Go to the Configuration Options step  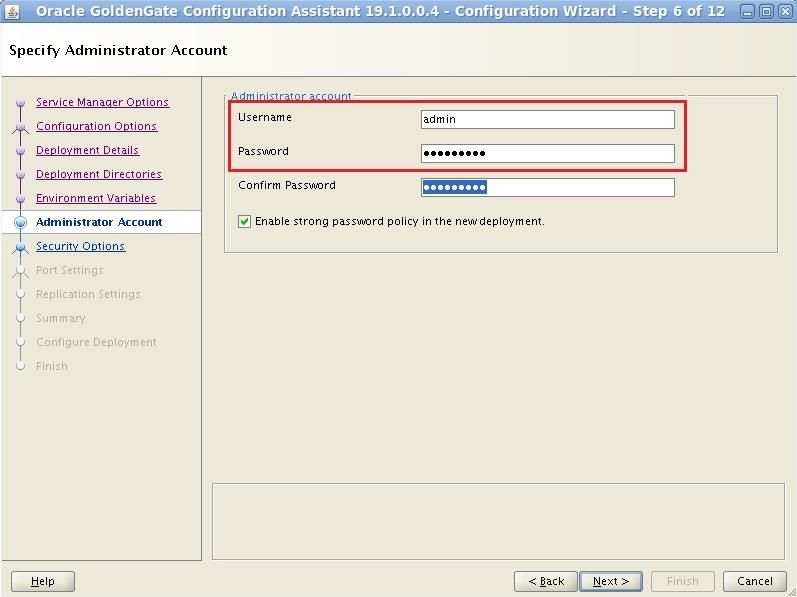pyautogui.click(x=97, y=126)
